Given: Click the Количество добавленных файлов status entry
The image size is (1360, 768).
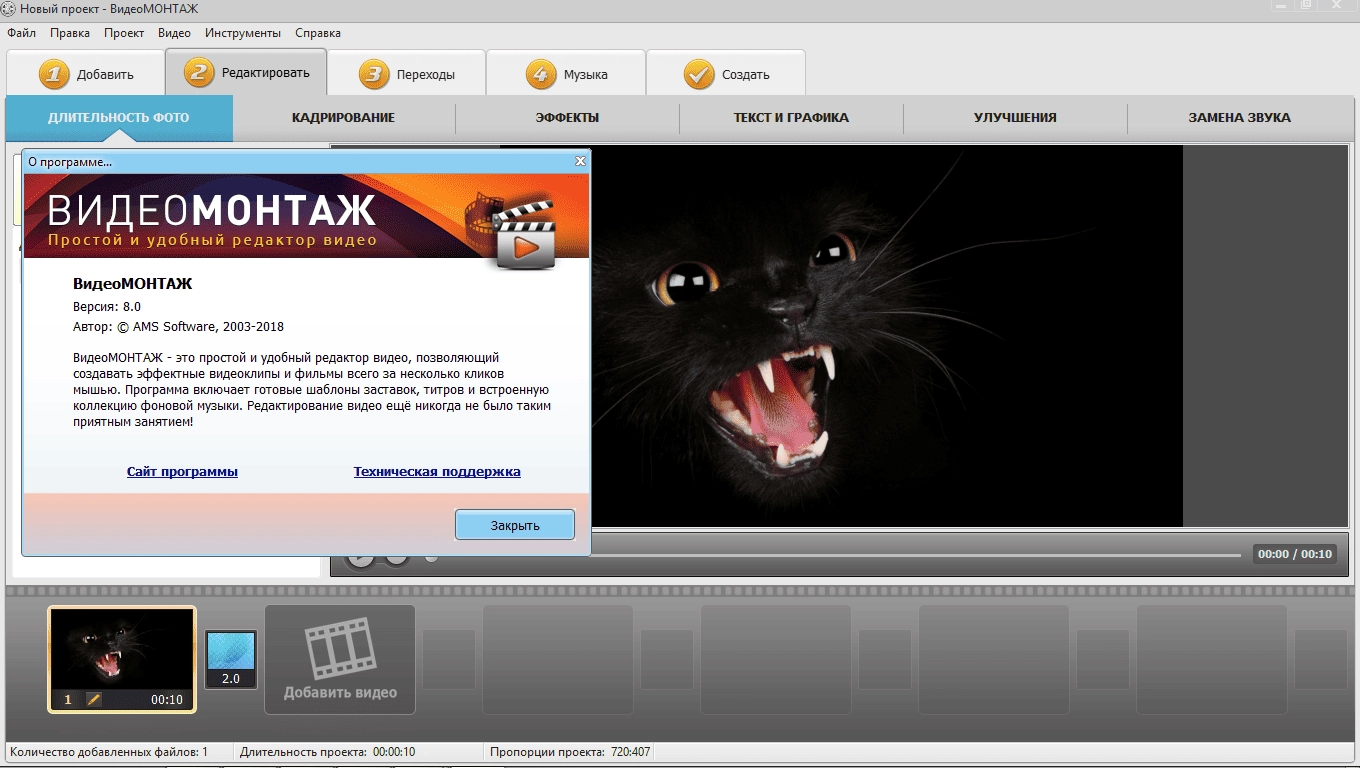Looking at the screenshot, I should (109, 752).
